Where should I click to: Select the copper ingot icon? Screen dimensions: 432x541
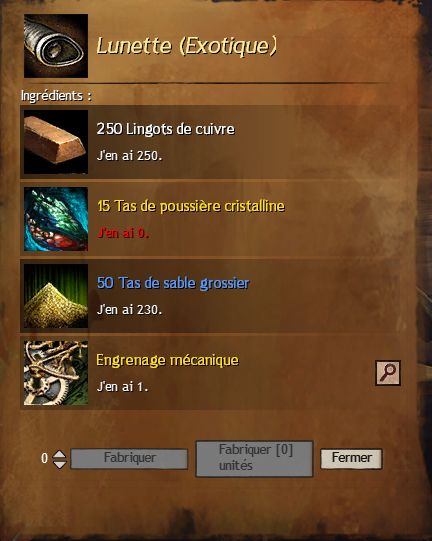[56, 142]
